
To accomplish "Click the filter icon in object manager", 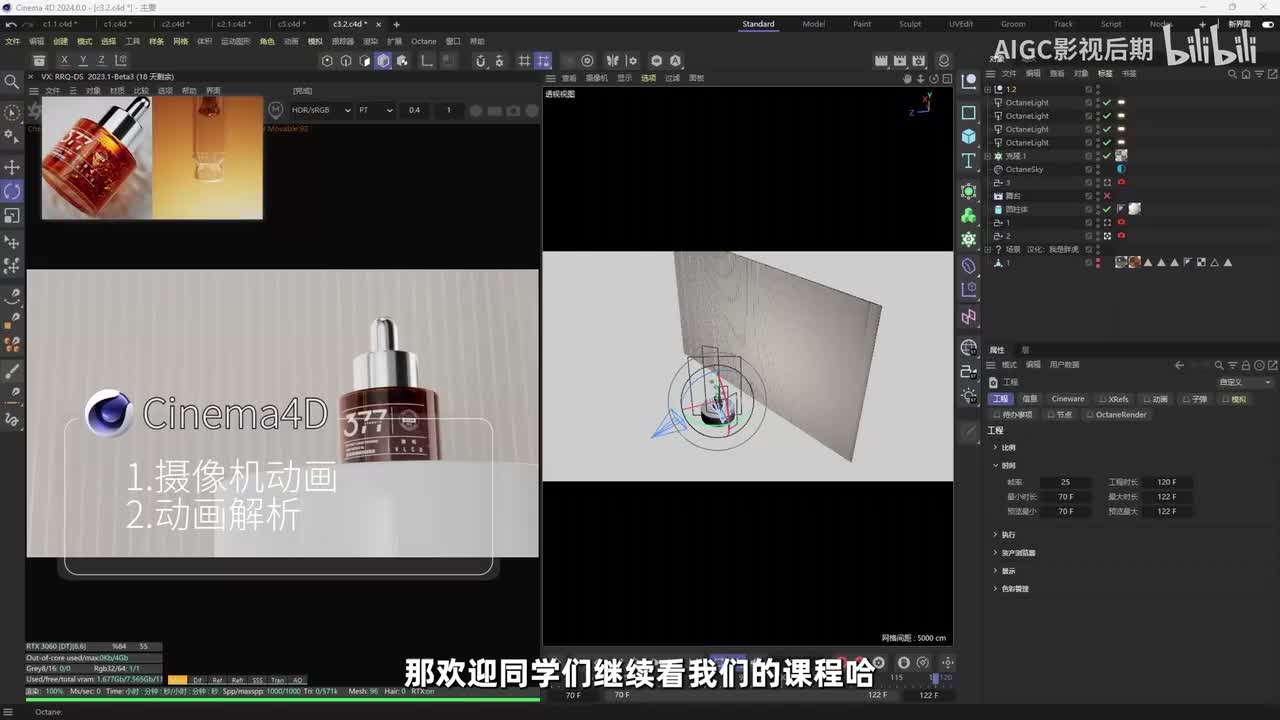I will (1259, 73).
